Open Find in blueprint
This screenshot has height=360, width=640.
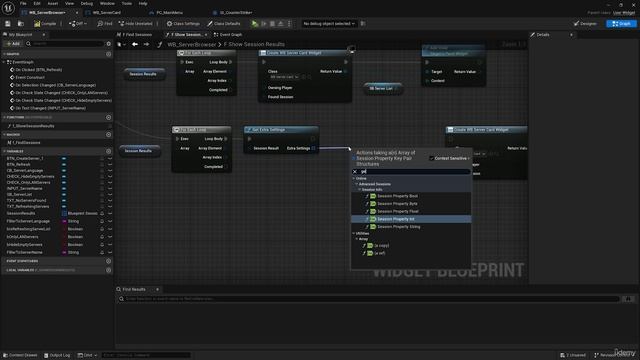click(104, 24)
